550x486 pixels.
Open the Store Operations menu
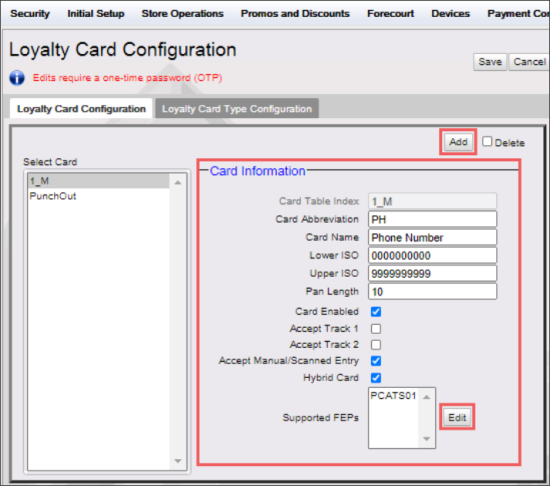click(x=182, y=14)
